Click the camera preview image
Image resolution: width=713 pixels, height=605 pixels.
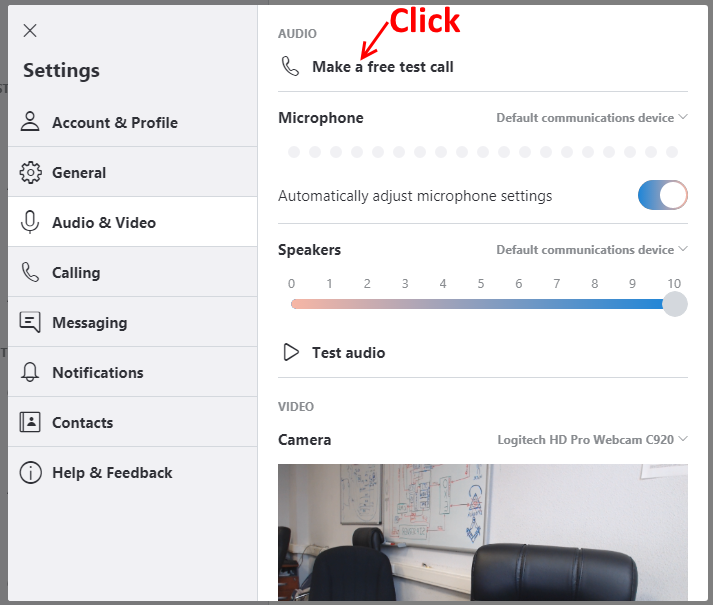pos(483,532)
